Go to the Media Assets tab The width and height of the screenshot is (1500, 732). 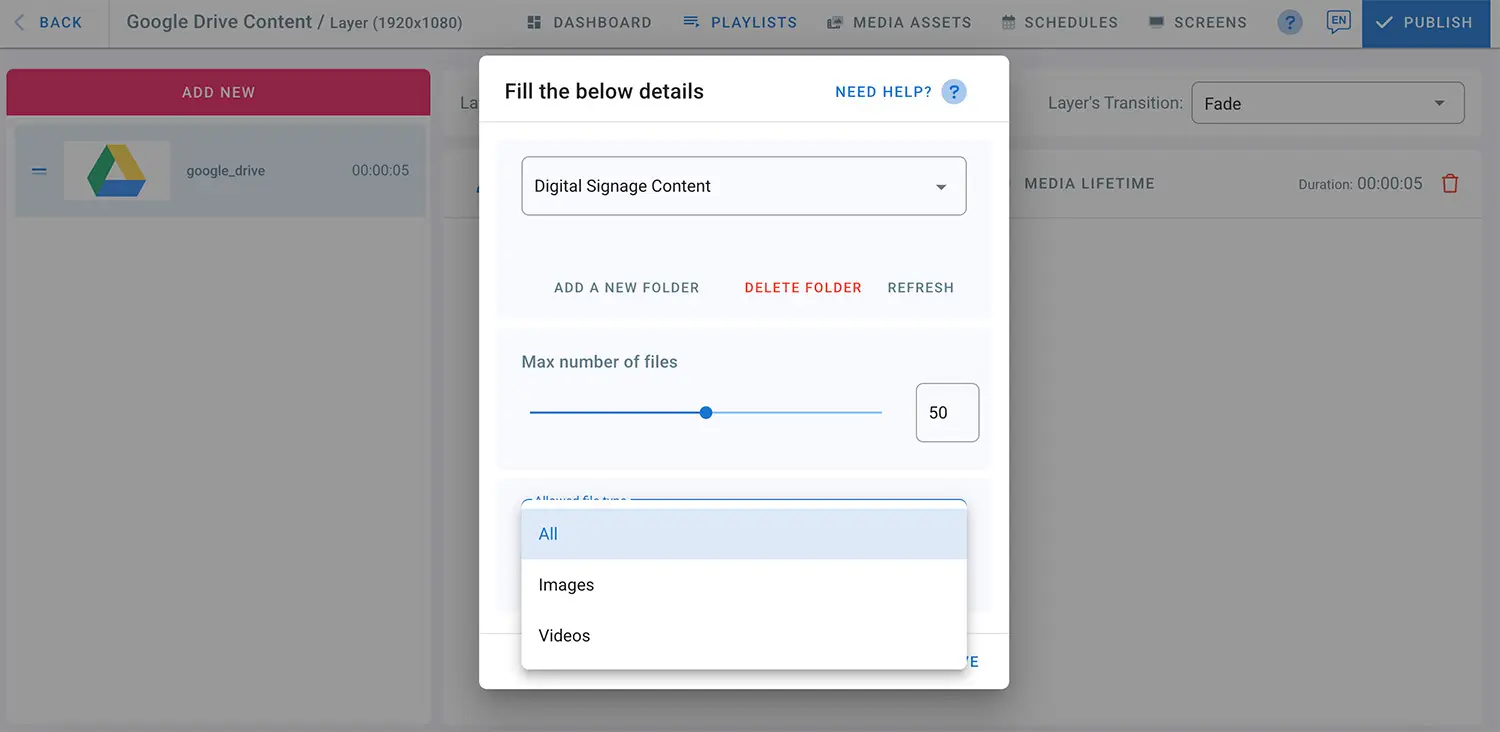pos(899,22)
